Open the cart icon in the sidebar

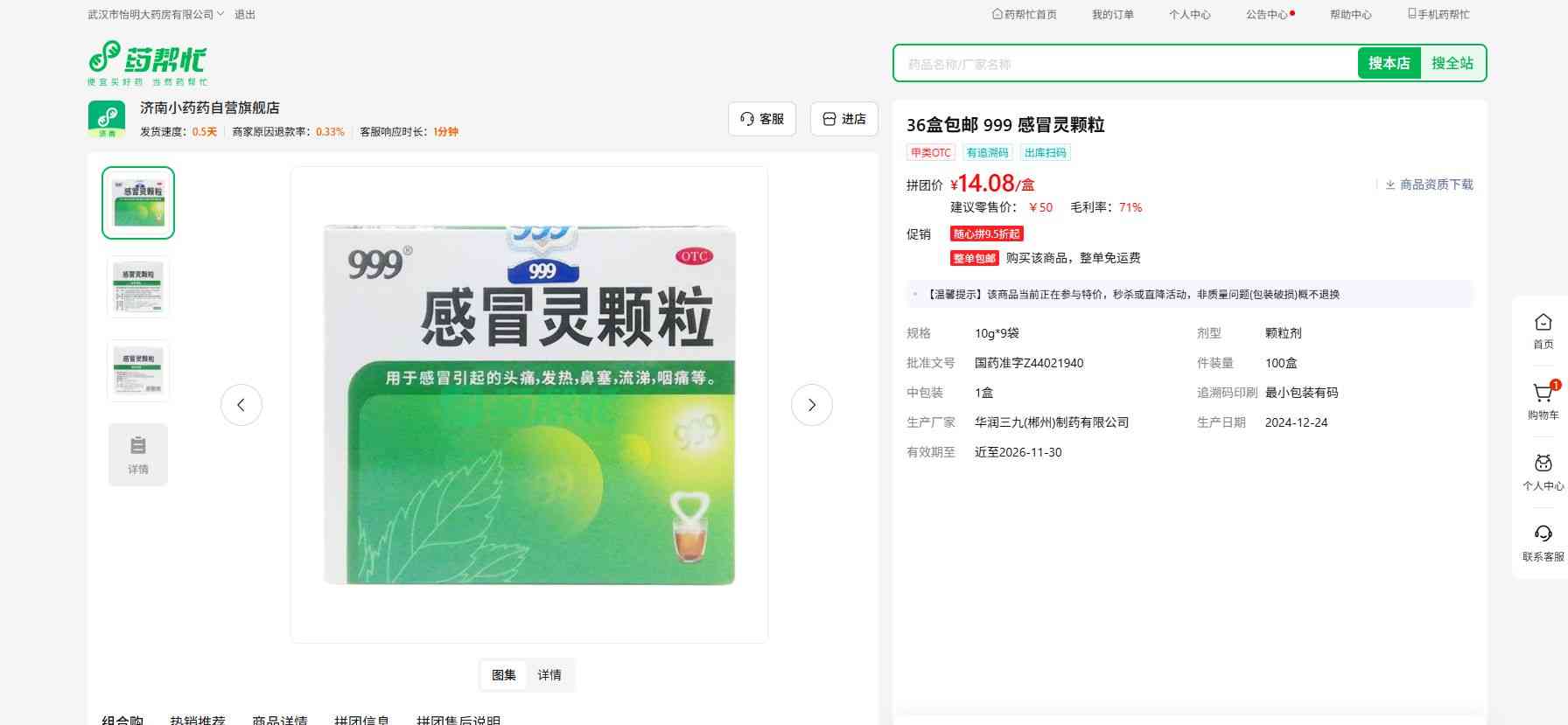point(1543,394)
